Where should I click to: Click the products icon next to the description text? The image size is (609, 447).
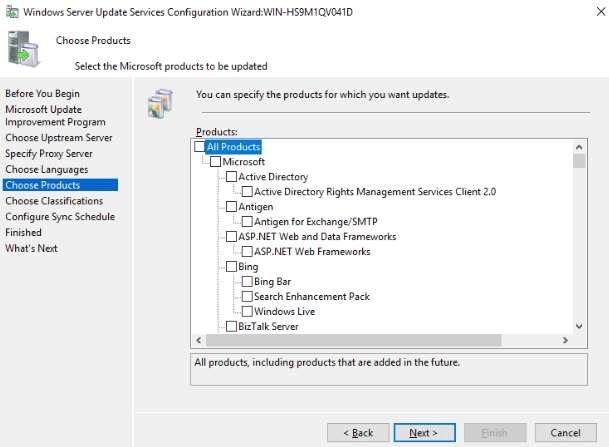(x=160, y=103)
